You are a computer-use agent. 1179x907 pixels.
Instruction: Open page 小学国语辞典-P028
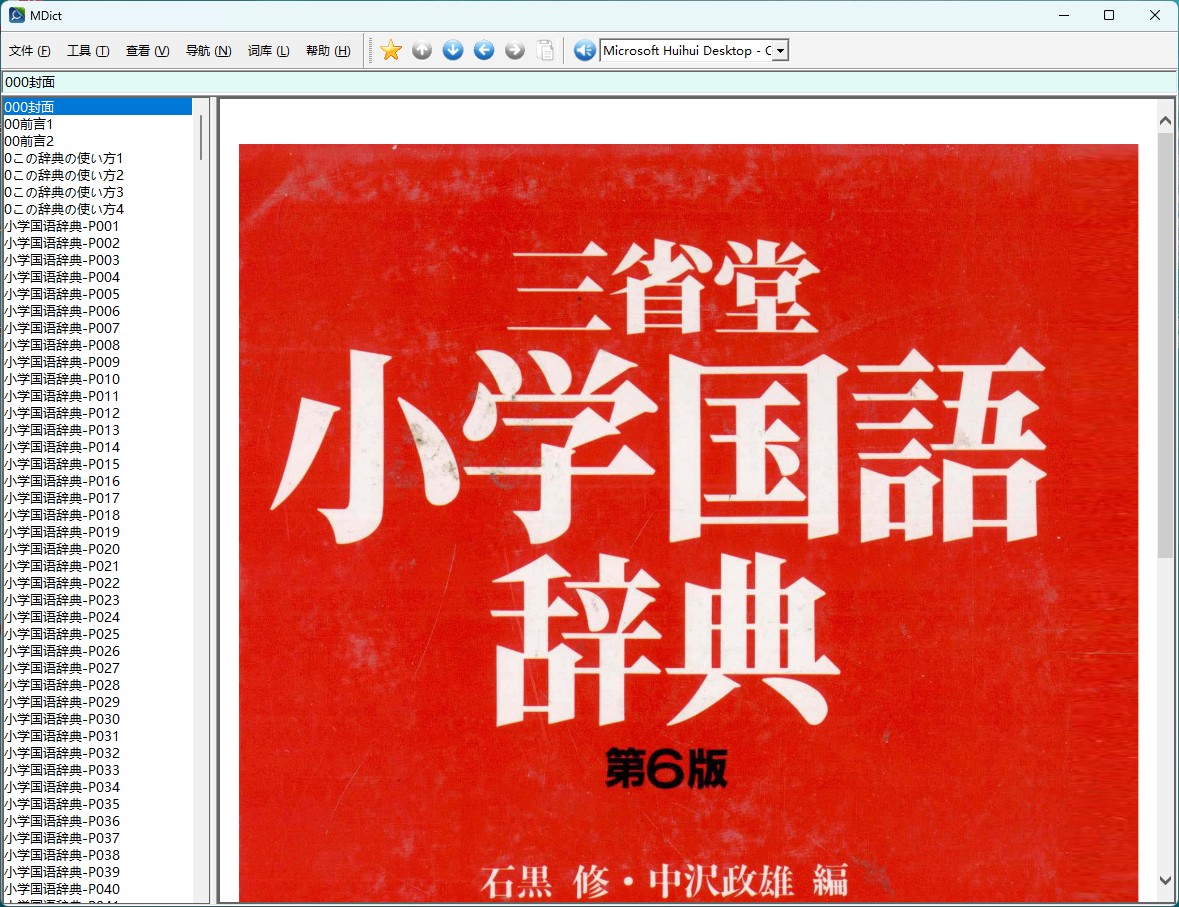coord(98,685)
